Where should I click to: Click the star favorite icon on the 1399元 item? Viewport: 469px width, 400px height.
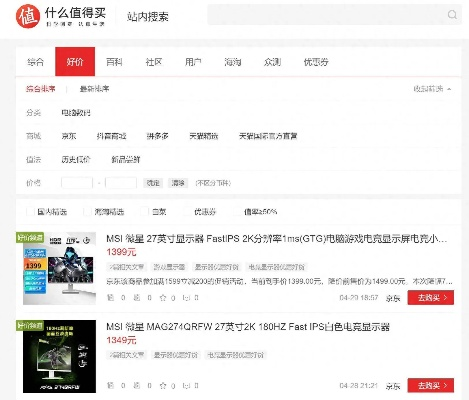[163, 298]
